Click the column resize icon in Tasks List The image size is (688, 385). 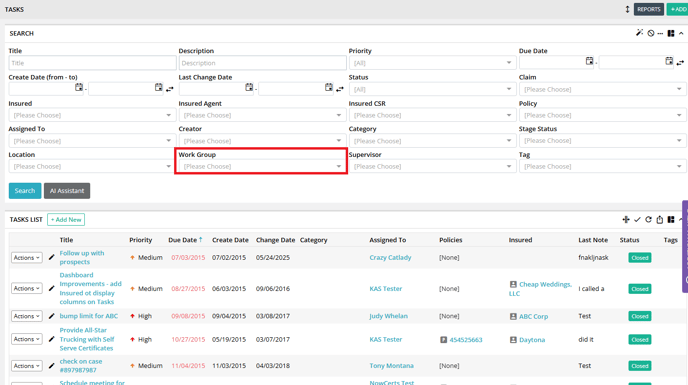click(626, 219)
